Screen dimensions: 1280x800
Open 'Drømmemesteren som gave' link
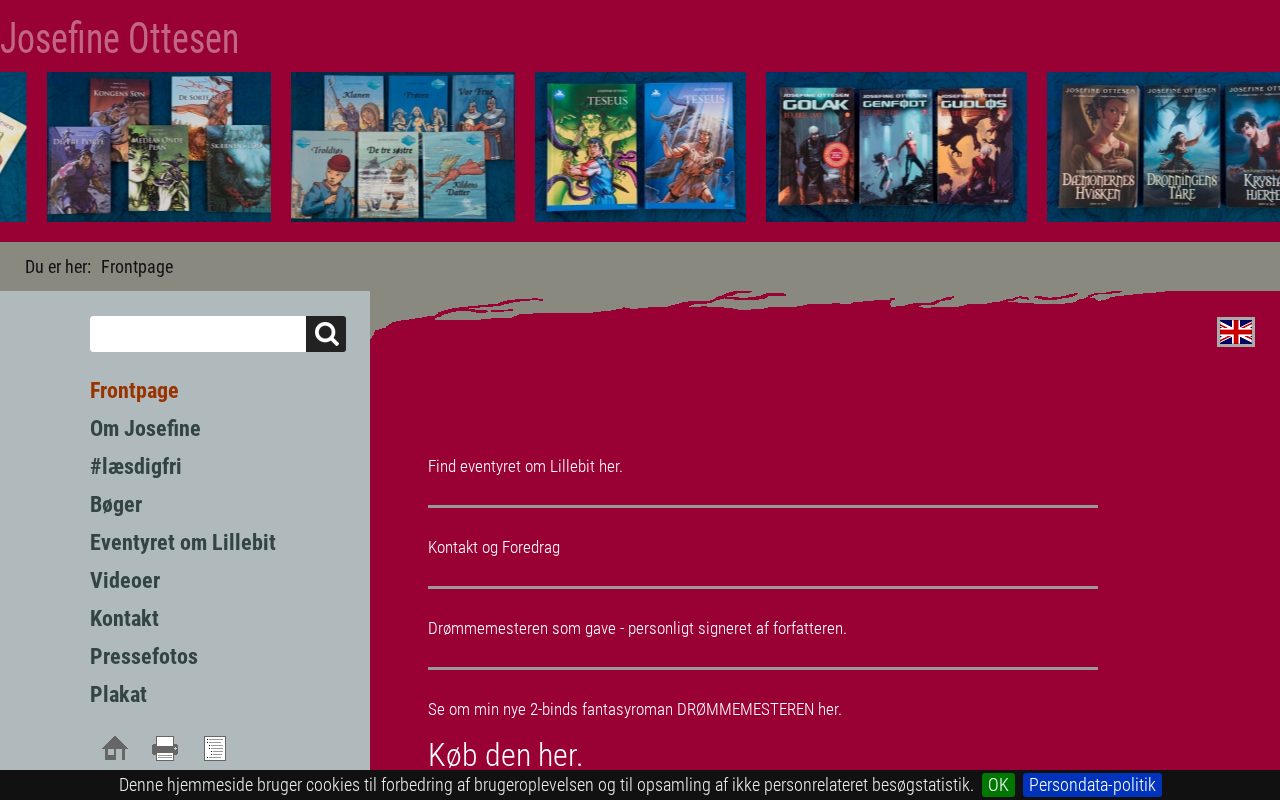637,628
